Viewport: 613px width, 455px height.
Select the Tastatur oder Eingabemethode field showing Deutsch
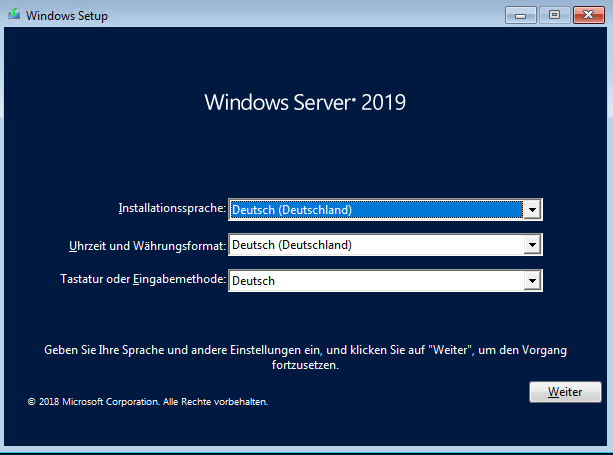385,280
